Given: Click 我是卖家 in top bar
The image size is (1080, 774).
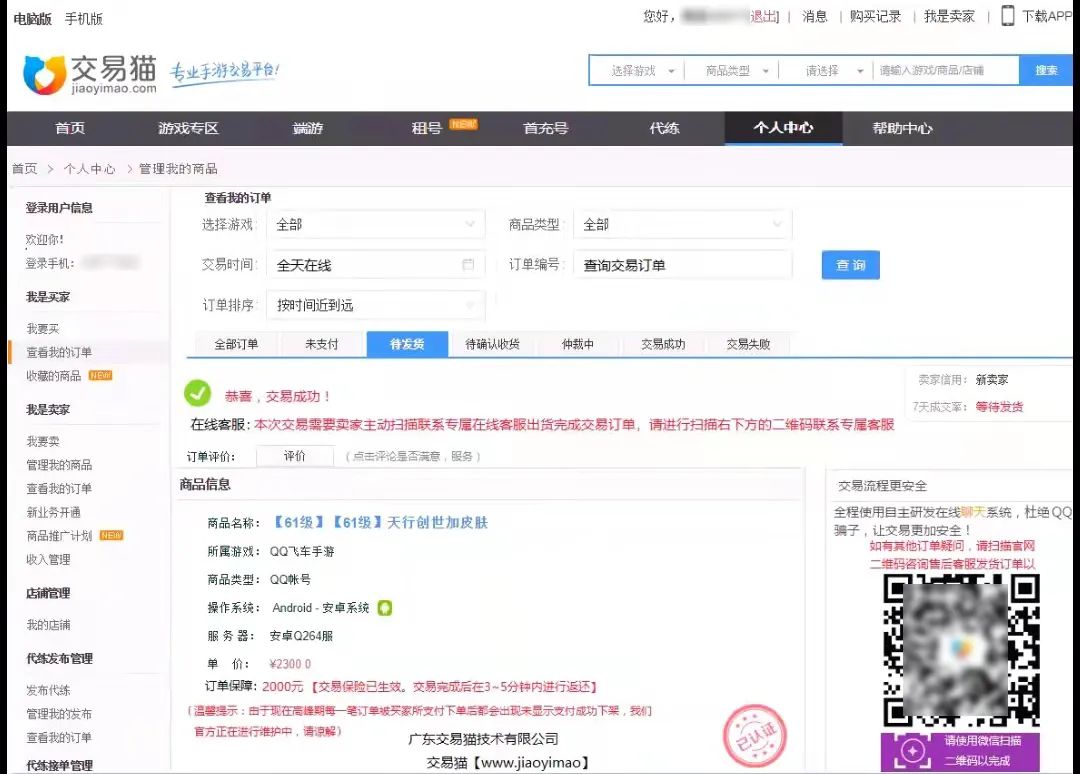Looking at the screenshot, I should (x=949, y=17).
